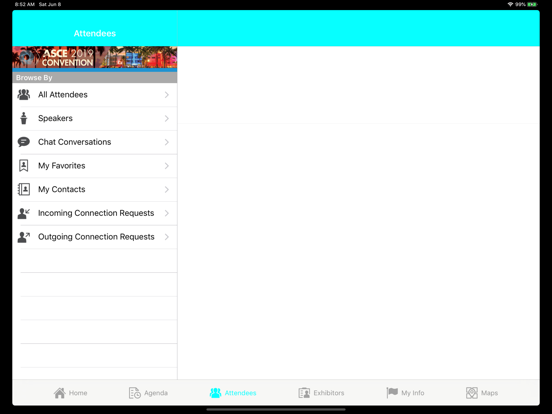552x414 pixels.
Task: View Chat Conversations
Action: 95,142
